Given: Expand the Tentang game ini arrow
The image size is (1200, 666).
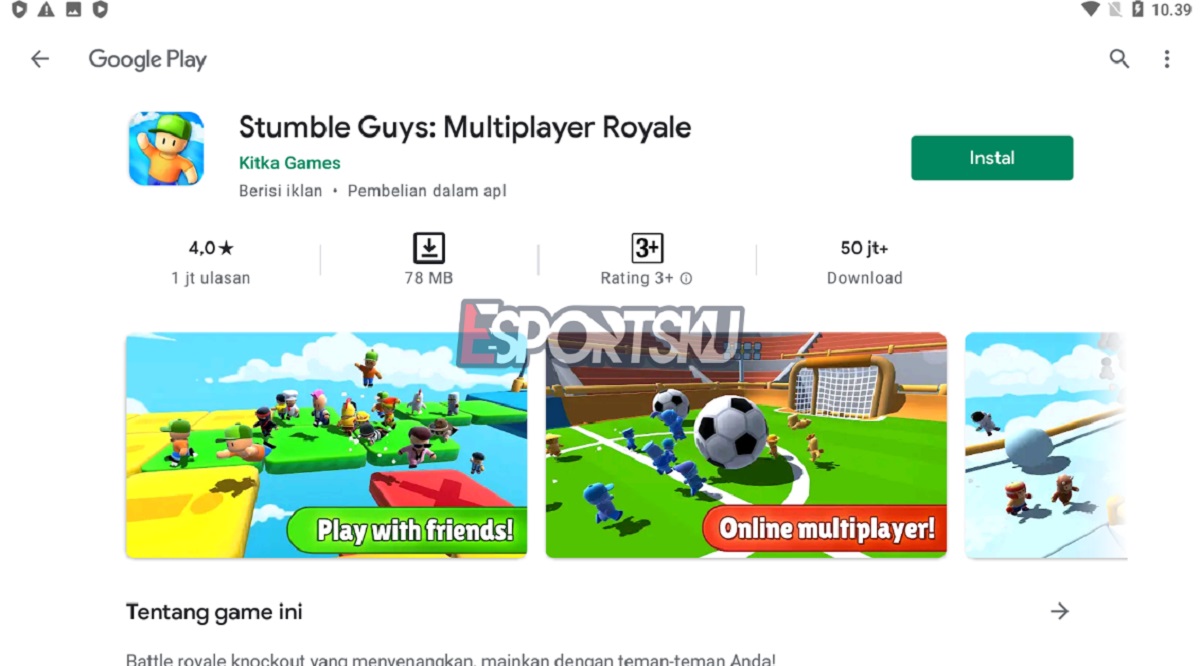Looking at the screenshot, I should (1059, 611).
